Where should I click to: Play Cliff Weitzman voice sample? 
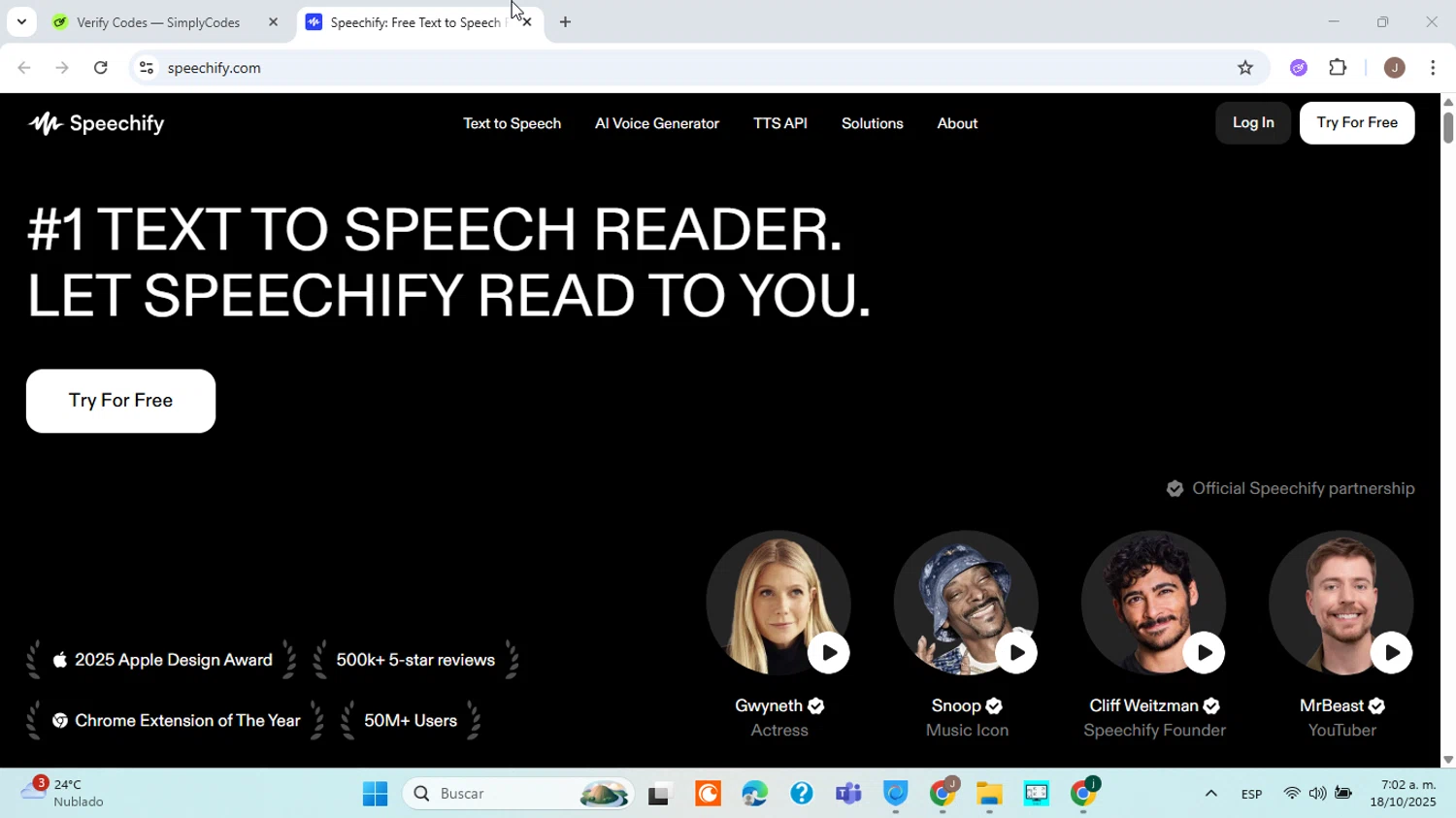coord(1204,653)
